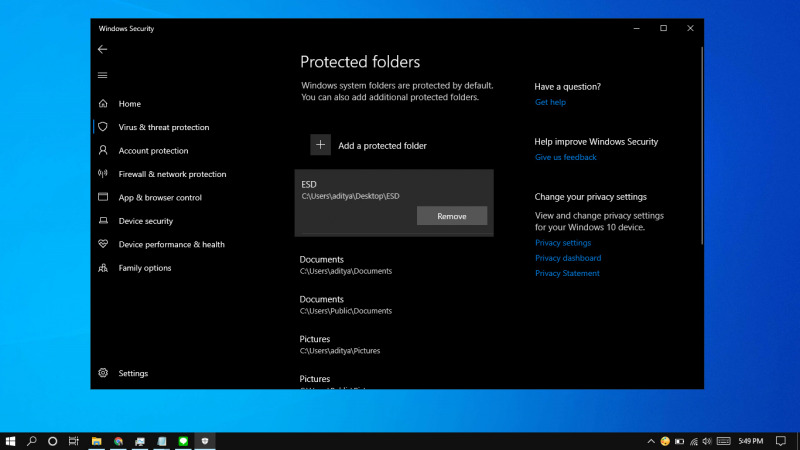This screenshot has height=450, width=800.
Task: Show hidden system tray icons
Action: [651, 441]
